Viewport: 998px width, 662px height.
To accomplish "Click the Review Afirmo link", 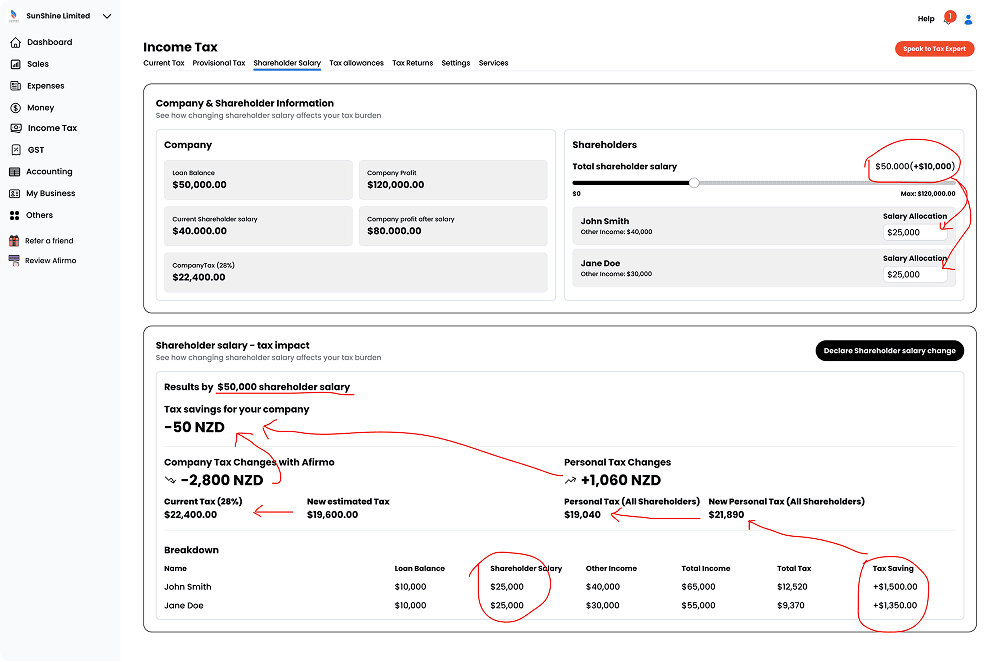I will [50, 261].
